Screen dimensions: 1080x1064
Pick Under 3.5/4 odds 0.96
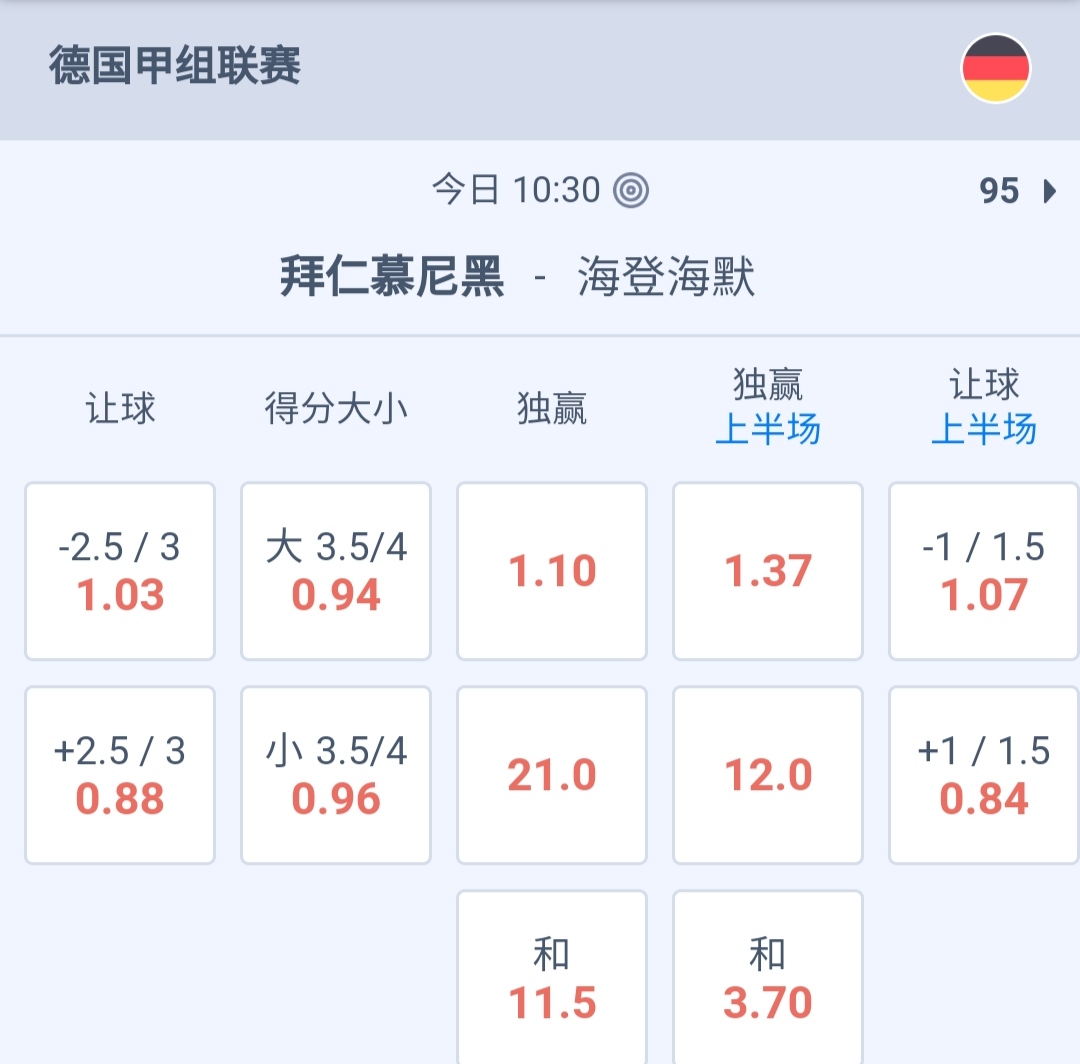tap(336, 775)
